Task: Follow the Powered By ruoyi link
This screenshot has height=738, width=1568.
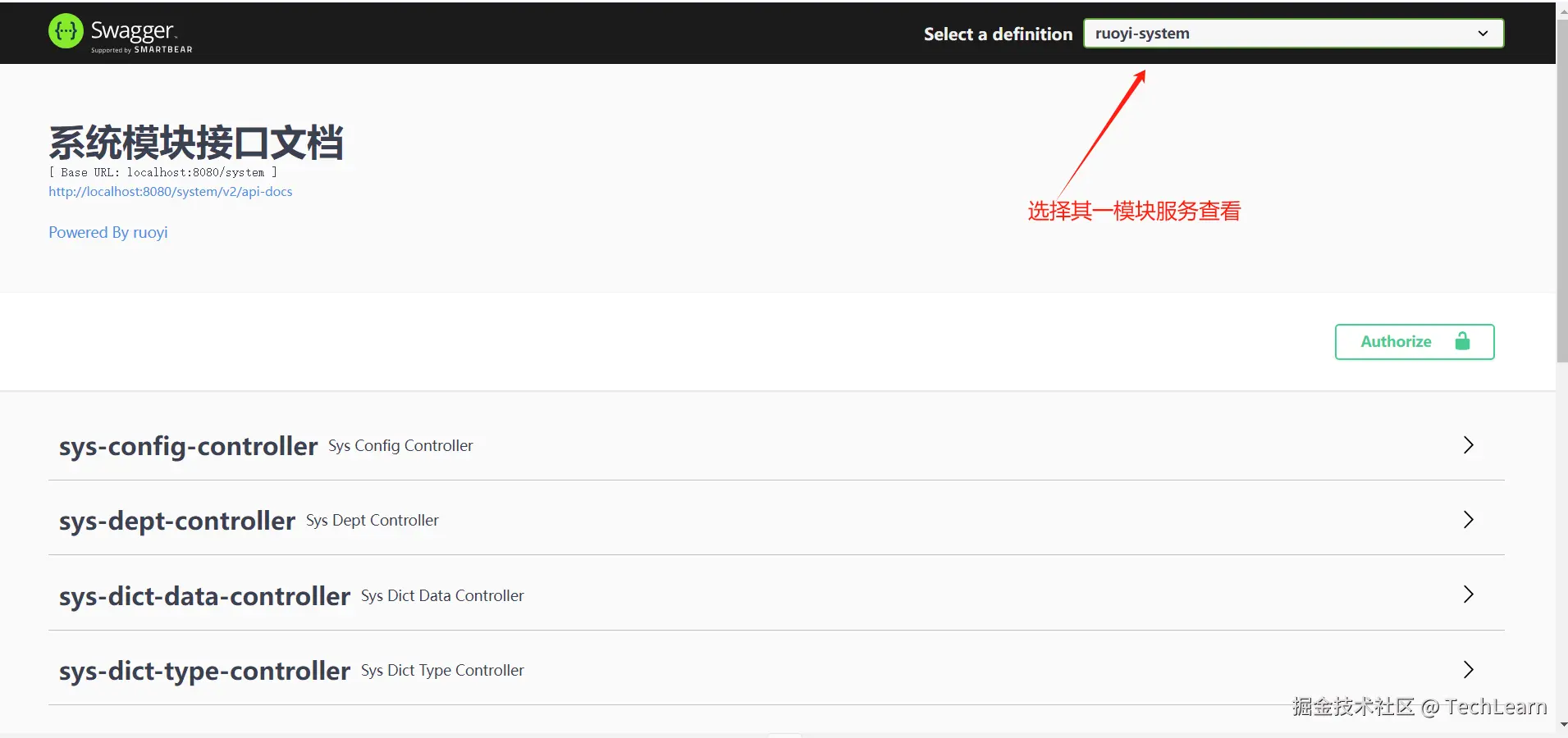Action: (108, 232)
